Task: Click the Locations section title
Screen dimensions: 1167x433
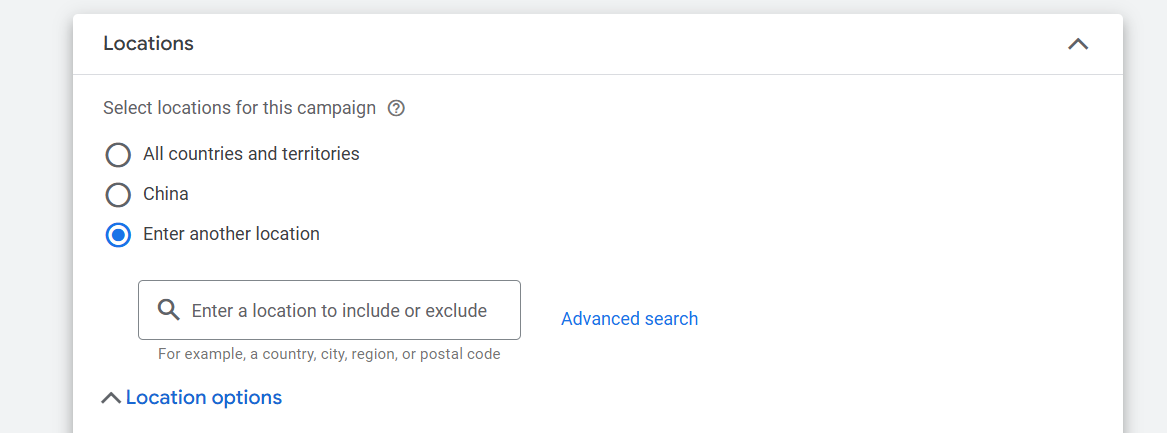Action: 148,44
